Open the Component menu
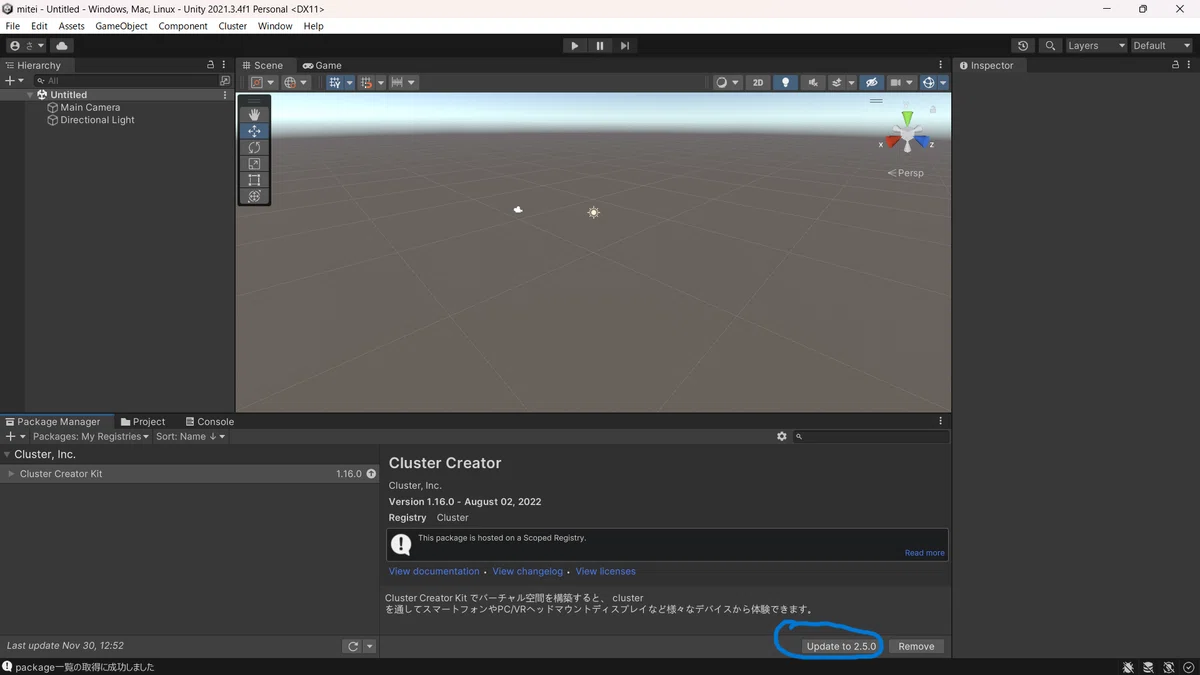Viewport: 1200px width, 675px height. click(x=183, y=26)
